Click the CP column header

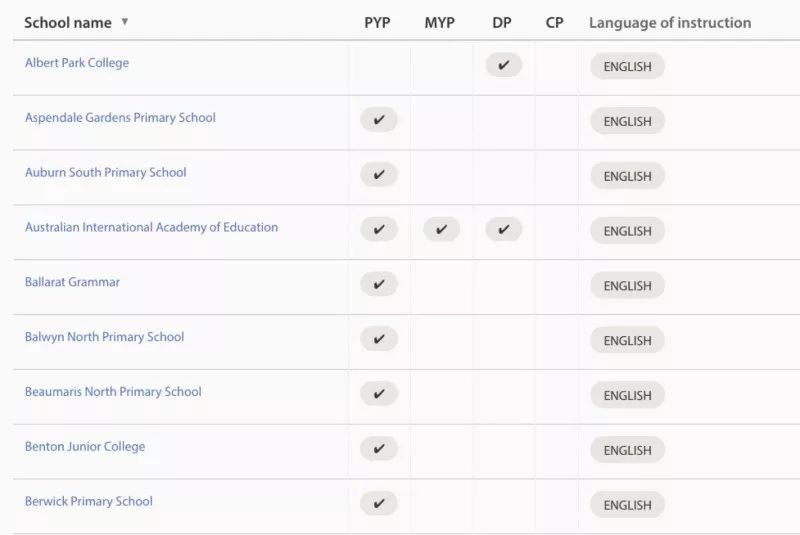pyautogui.click(x=555, y=22)
